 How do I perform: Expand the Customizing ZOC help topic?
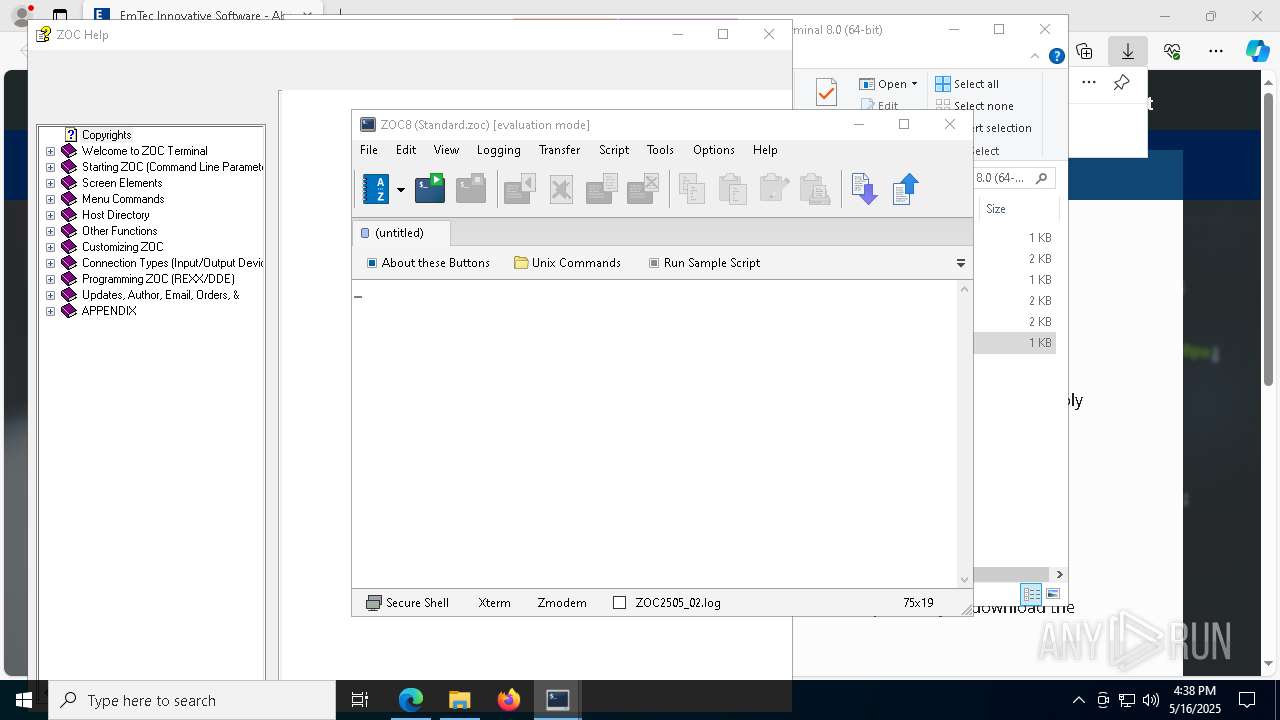tap(51, 247)
